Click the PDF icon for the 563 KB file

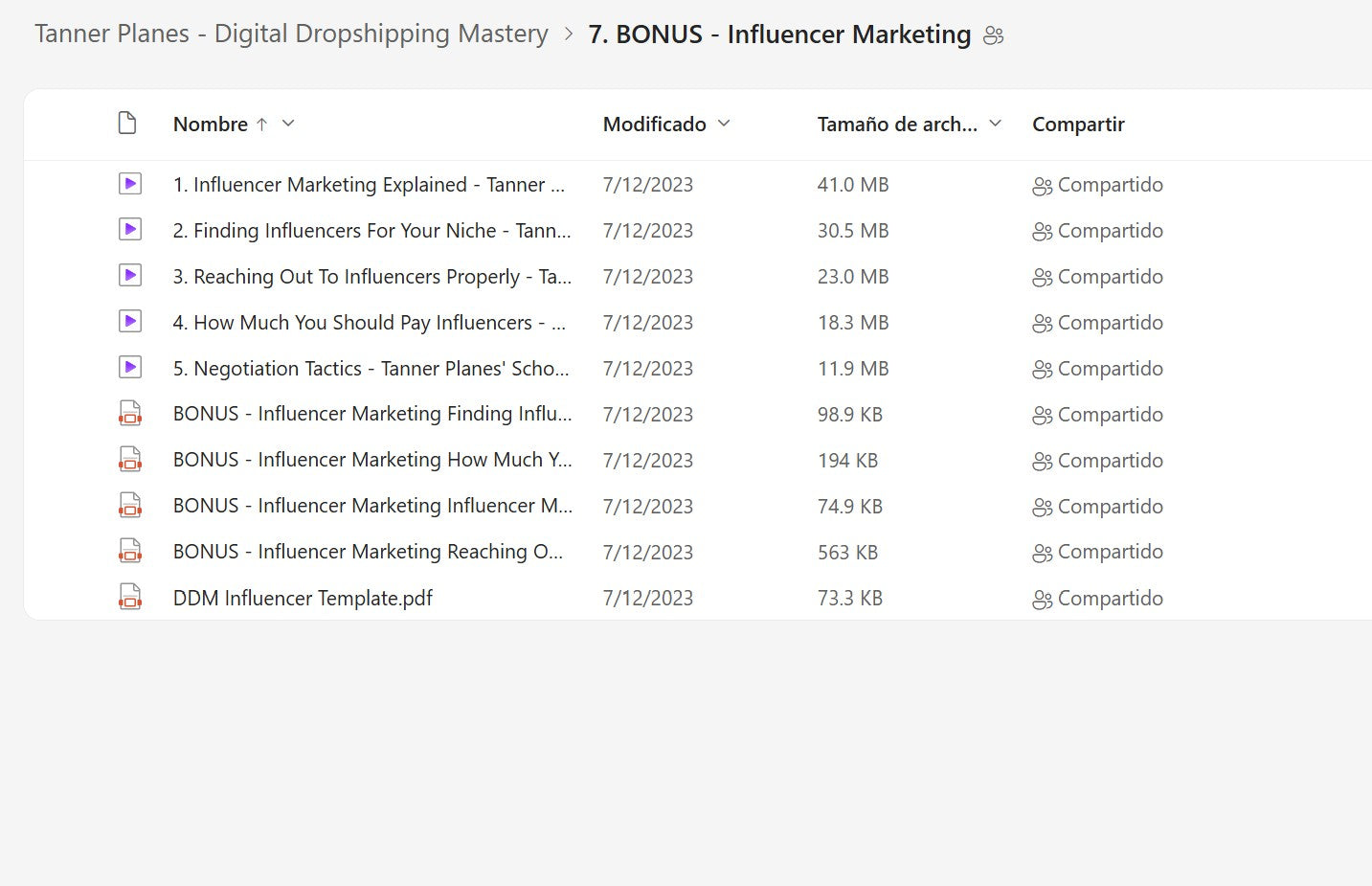pos(130,552)
